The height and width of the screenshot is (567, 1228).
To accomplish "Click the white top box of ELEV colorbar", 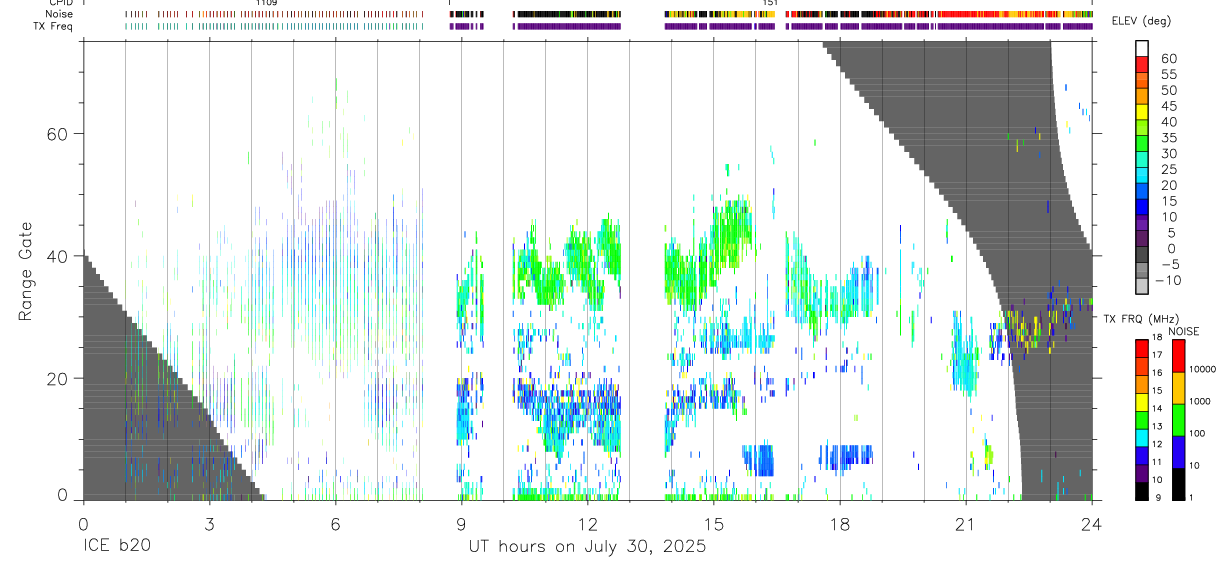I will point(1142,49).
